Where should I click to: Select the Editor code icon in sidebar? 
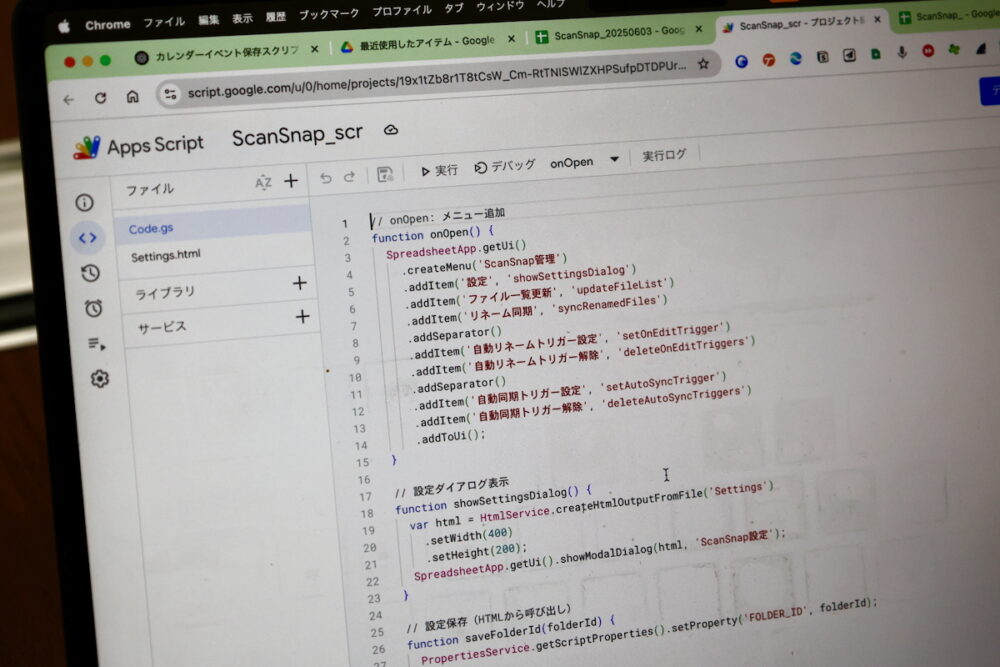tap(88, 237)
